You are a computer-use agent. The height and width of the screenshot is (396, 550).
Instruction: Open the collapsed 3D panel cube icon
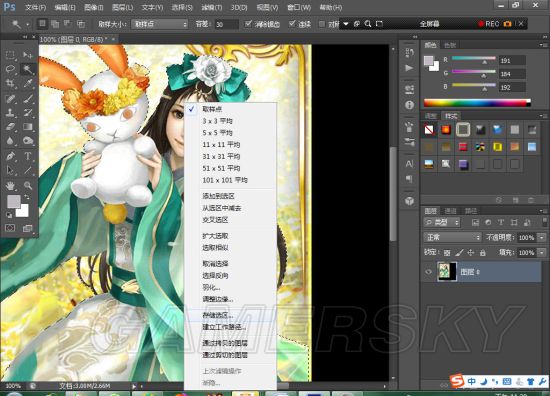click(x=409, y=201)
